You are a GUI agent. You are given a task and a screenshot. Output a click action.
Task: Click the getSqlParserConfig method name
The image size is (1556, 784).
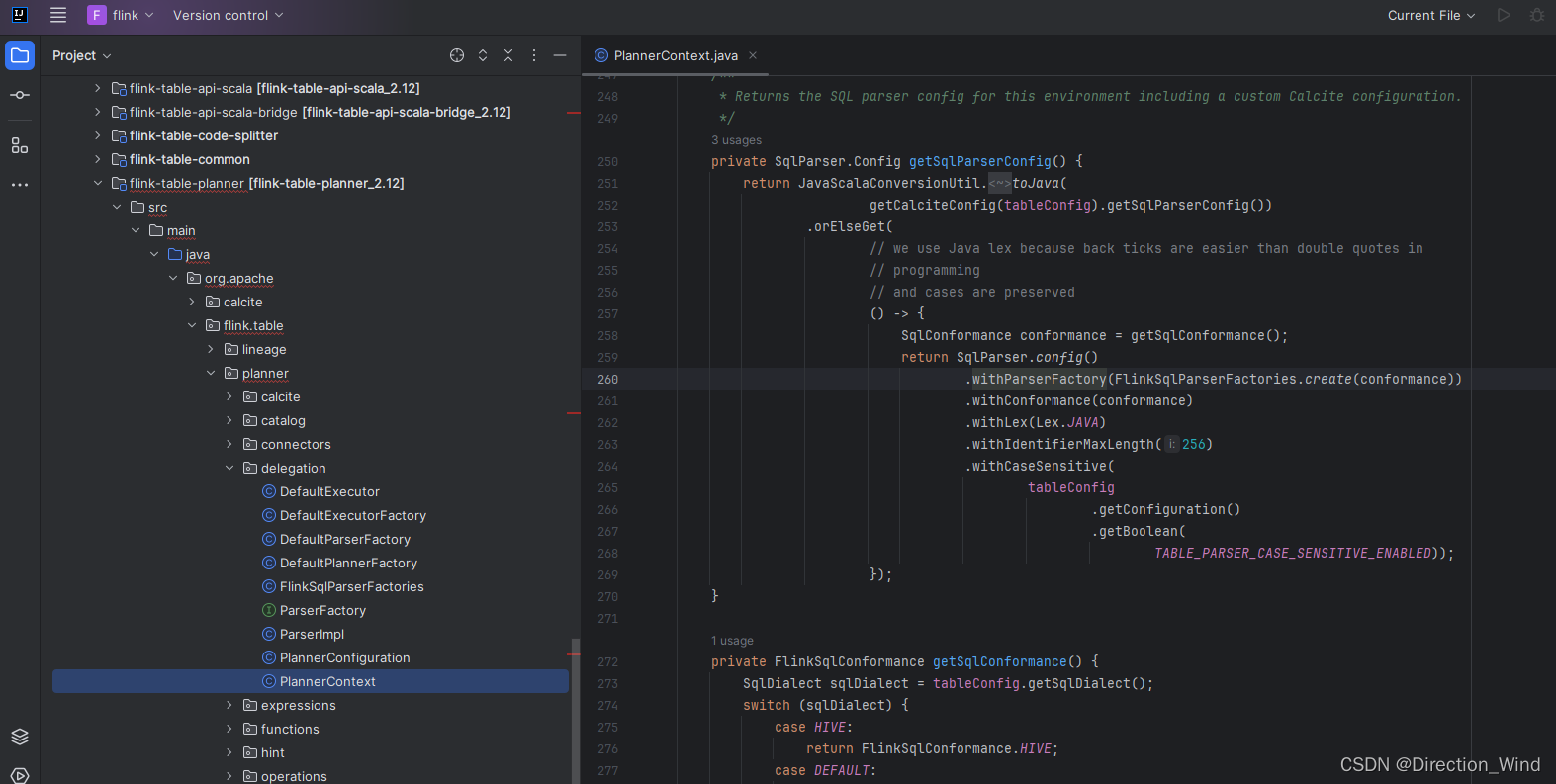(980, 161)
